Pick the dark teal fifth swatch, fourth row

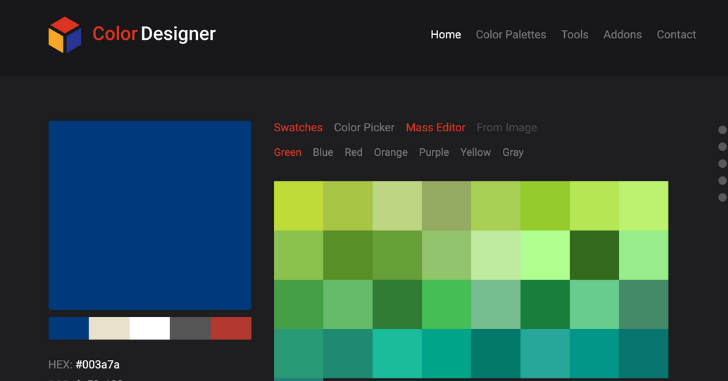pyautogui.click(x=496, y=354)
